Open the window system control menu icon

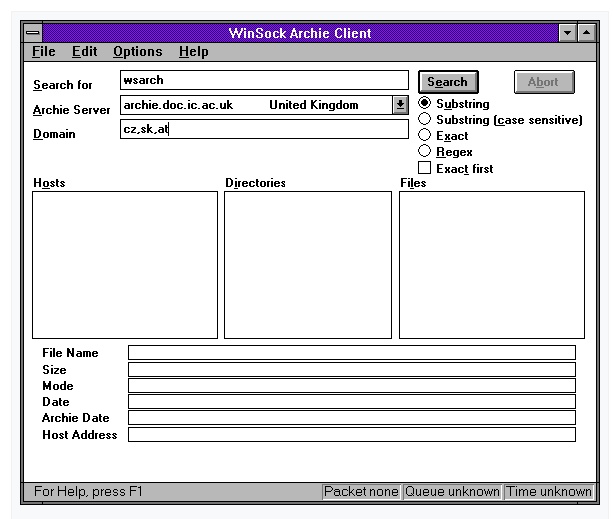[33, 33]
